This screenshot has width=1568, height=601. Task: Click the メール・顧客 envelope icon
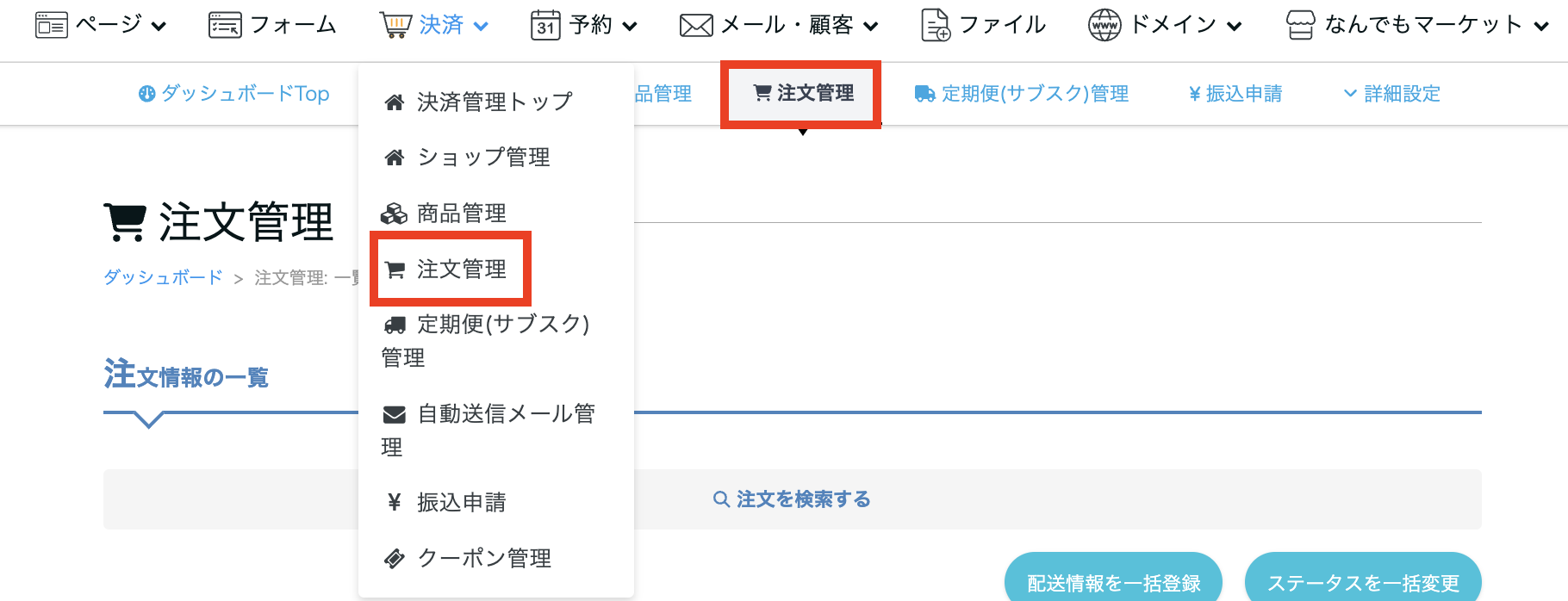[696, 26]
